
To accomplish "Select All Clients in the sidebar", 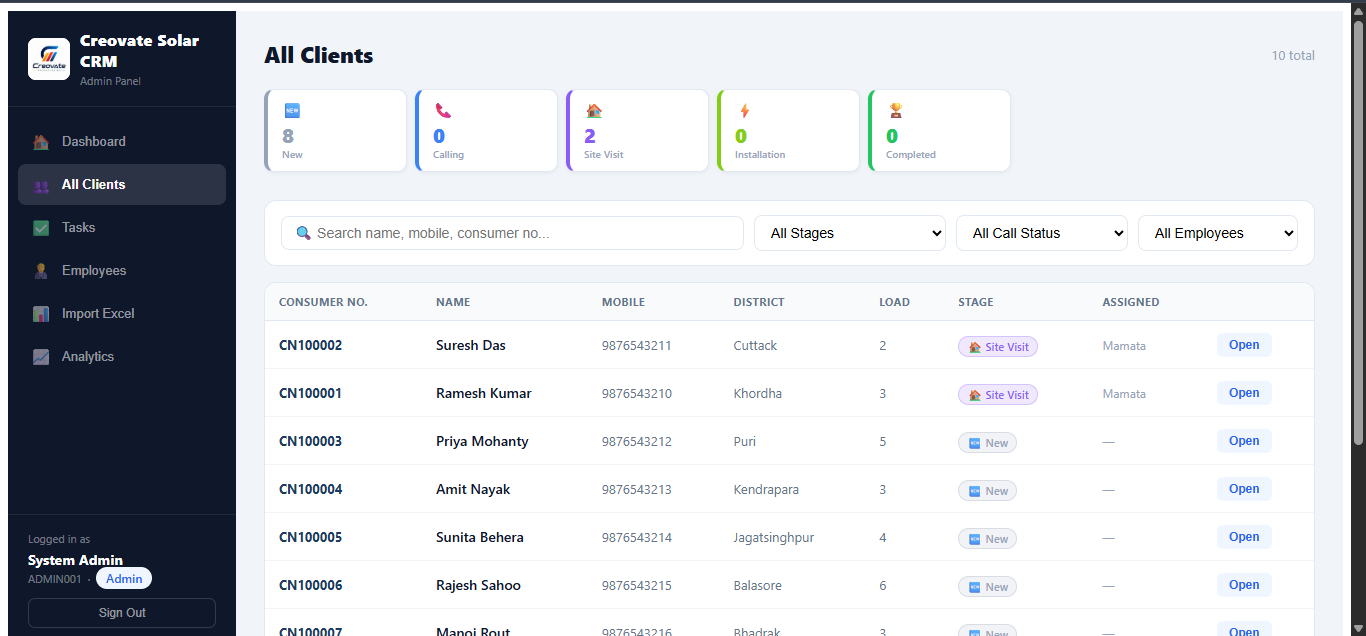I will pos(122,185).
